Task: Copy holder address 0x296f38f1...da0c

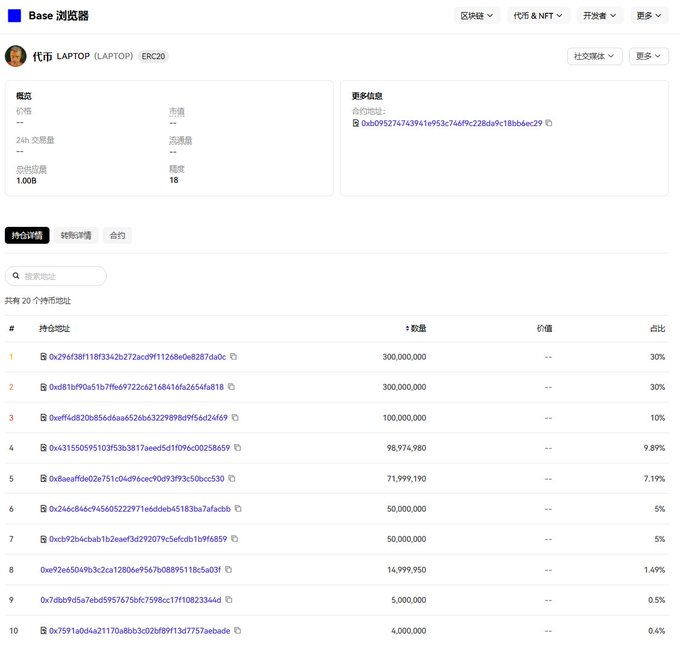Action: 233,357
